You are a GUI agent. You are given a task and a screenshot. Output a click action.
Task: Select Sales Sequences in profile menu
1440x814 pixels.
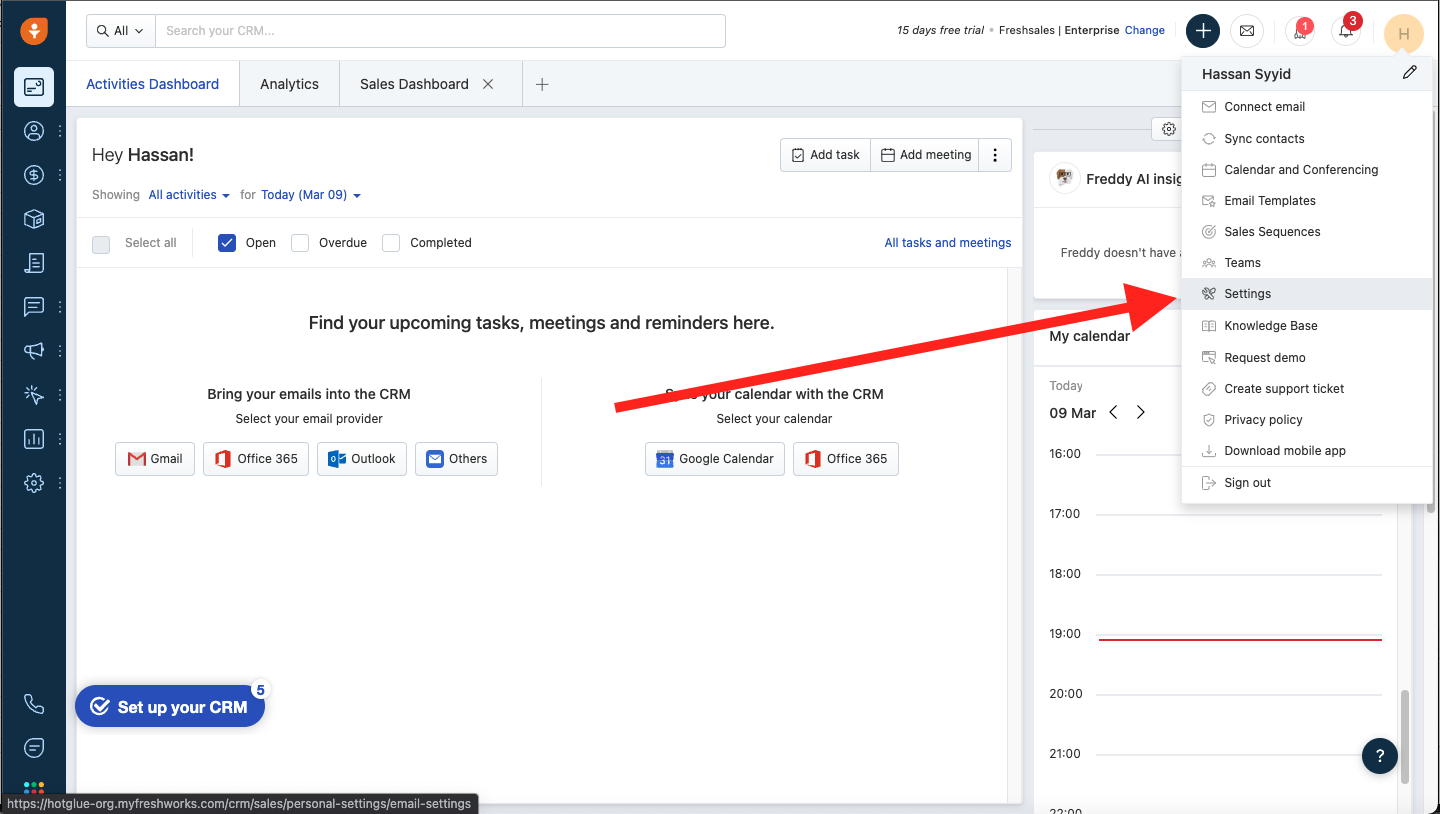pos(1307,232)
